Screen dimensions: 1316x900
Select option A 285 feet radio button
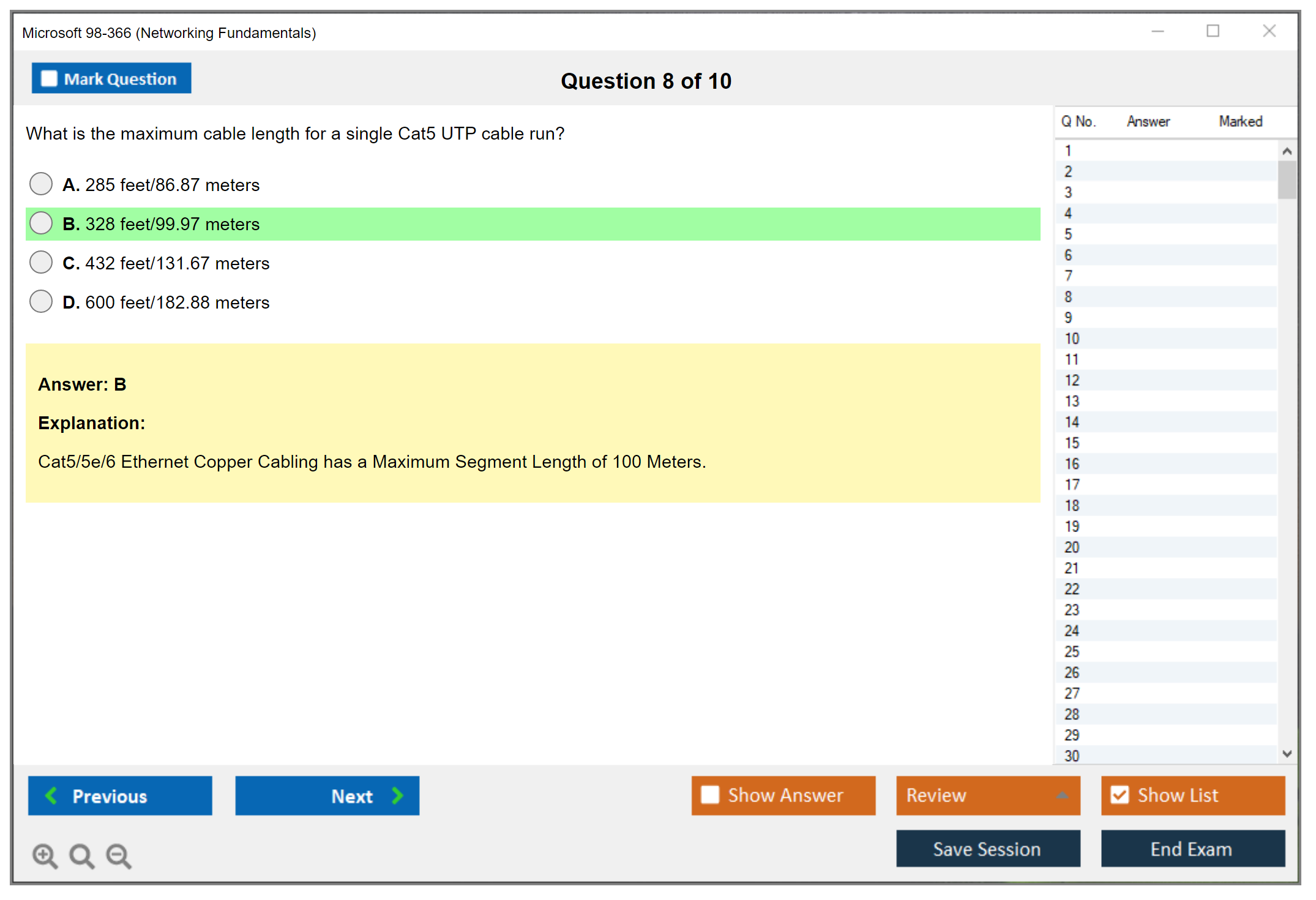pyautogui.click(x=41, y=184)
